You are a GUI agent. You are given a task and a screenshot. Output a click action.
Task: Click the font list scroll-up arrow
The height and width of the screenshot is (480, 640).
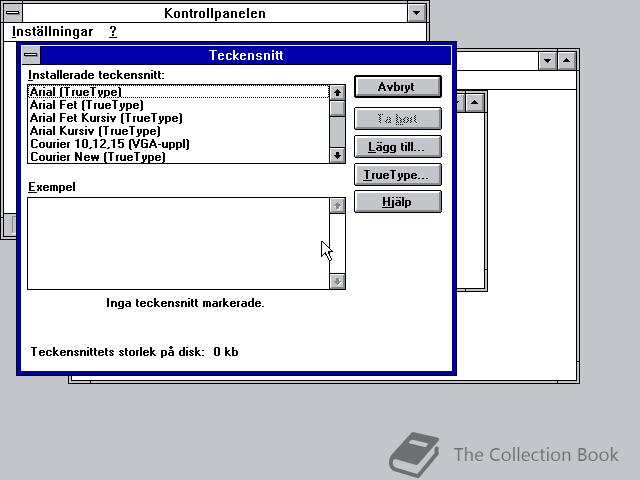(337, 93)
